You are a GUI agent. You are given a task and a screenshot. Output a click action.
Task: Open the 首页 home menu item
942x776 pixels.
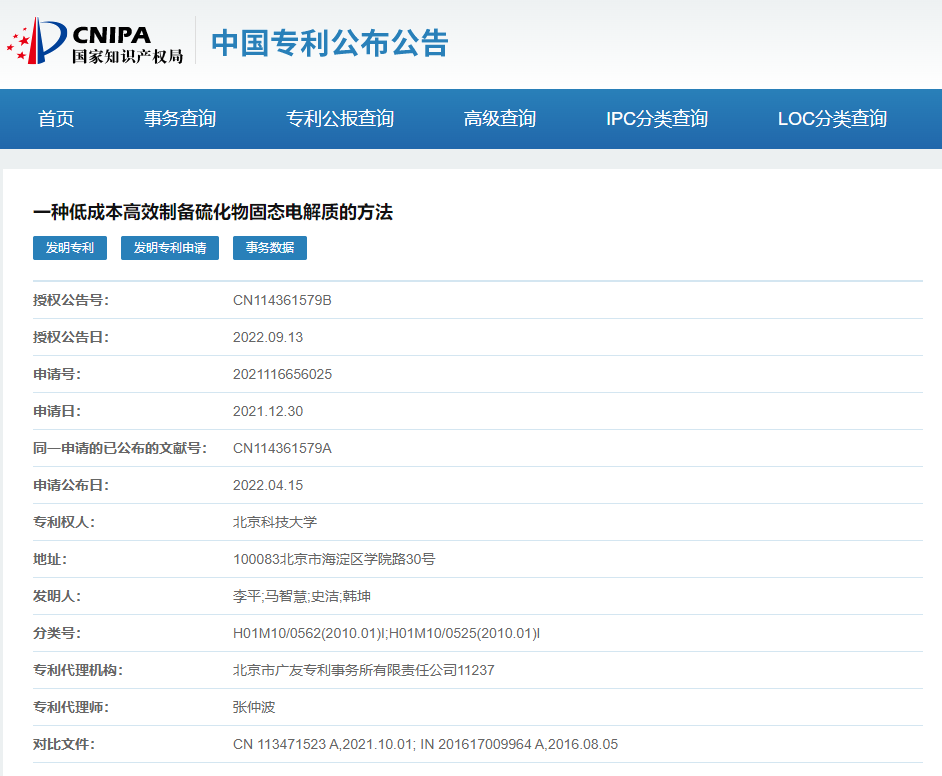tap(56, 119)
